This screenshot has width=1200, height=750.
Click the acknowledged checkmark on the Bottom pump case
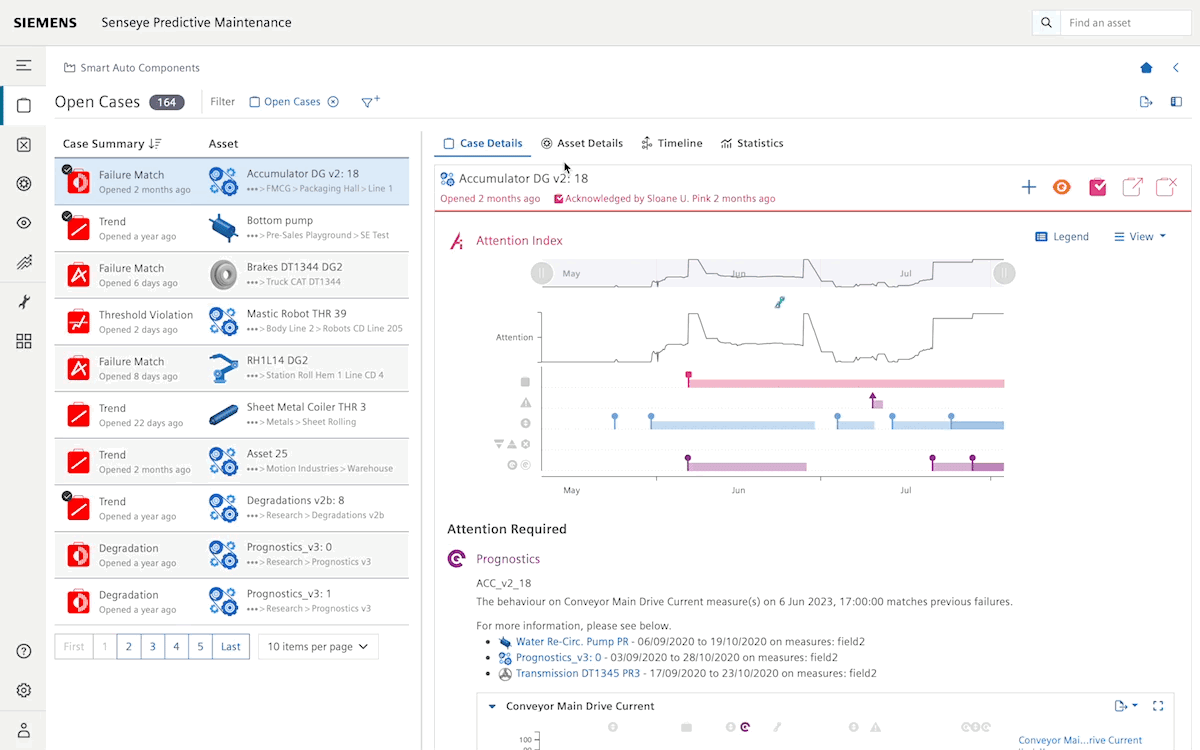67,214
